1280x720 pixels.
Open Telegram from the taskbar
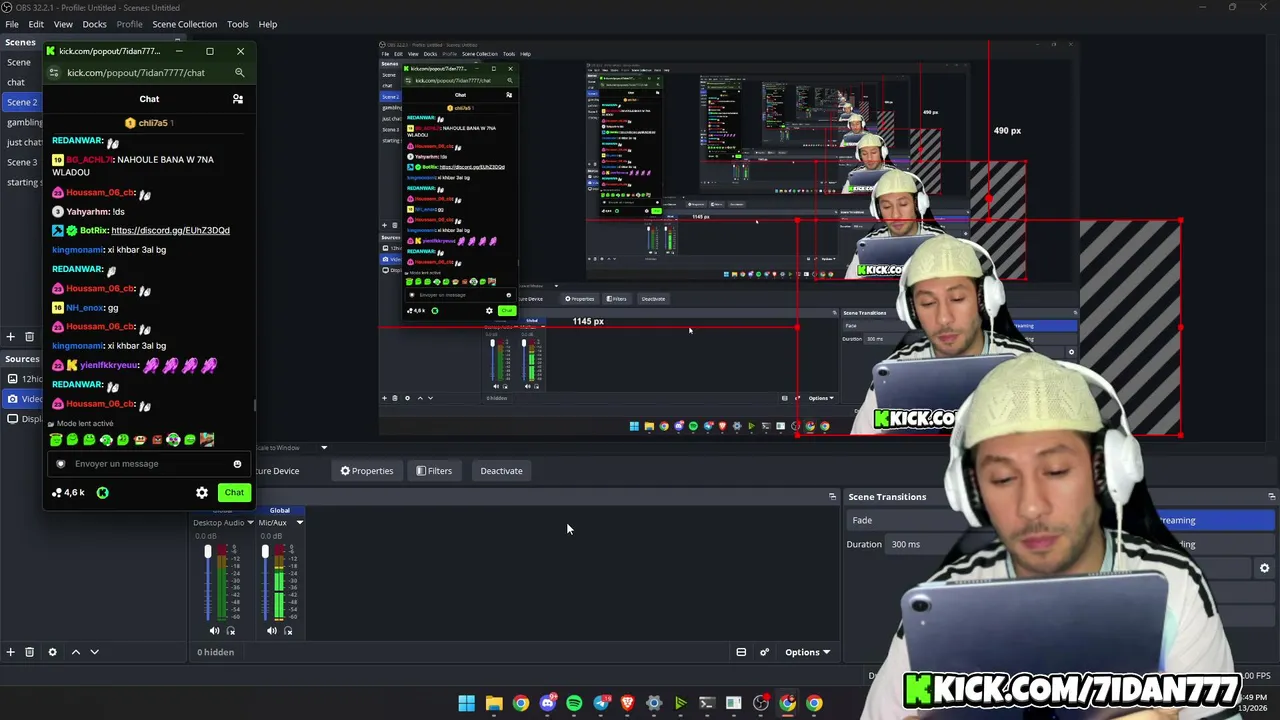point(601,703)
